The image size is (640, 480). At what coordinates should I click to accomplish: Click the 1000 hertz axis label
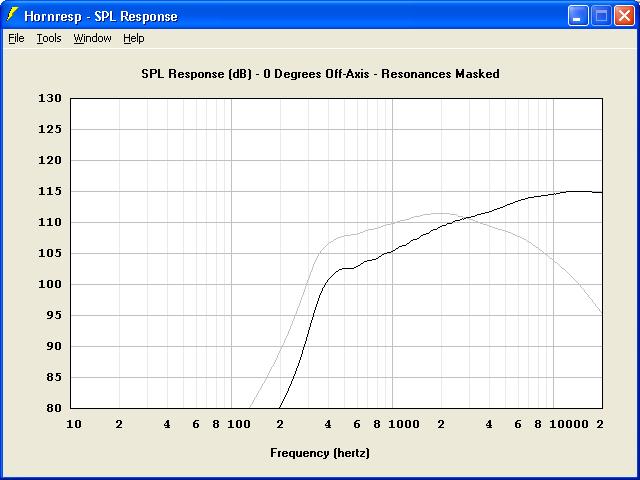[404, 424]
